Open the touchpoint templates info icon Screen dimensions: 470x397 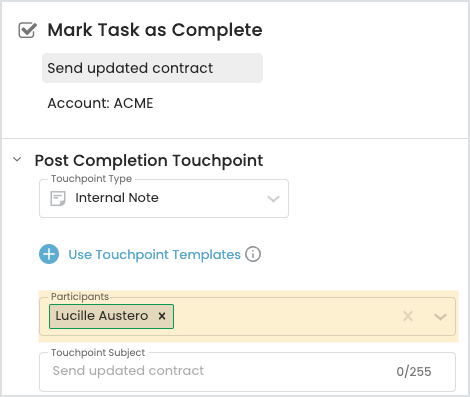[x=253, y=254]
